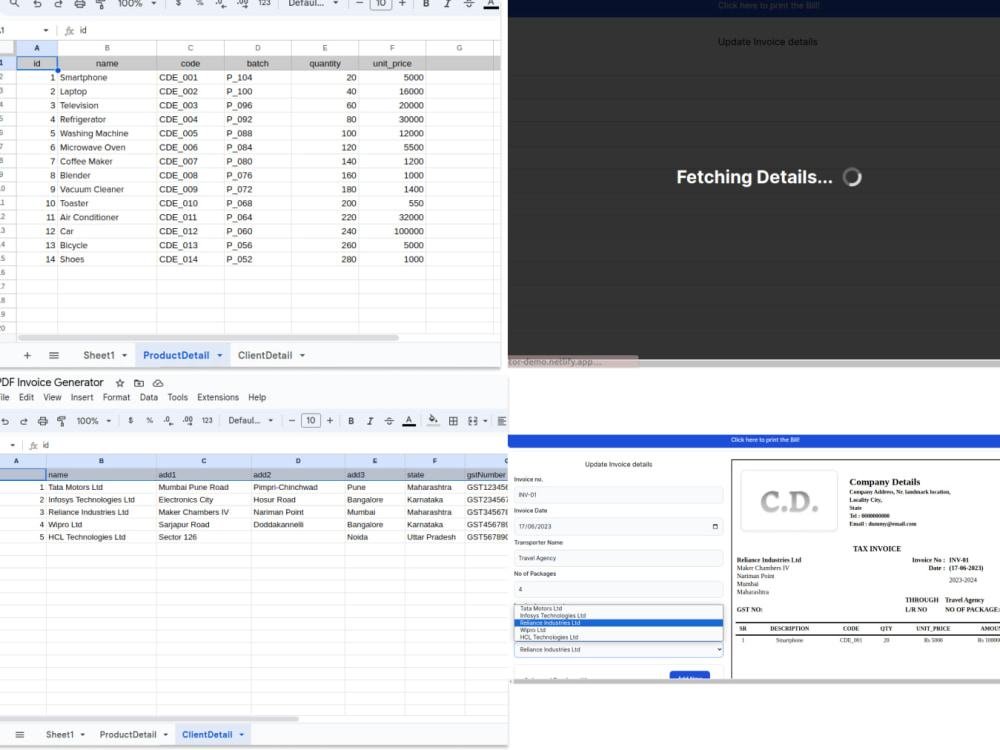Toggle Italic in the ClientDetail window toolbar
The image size is (1000, 750).
tap(370, 421)
